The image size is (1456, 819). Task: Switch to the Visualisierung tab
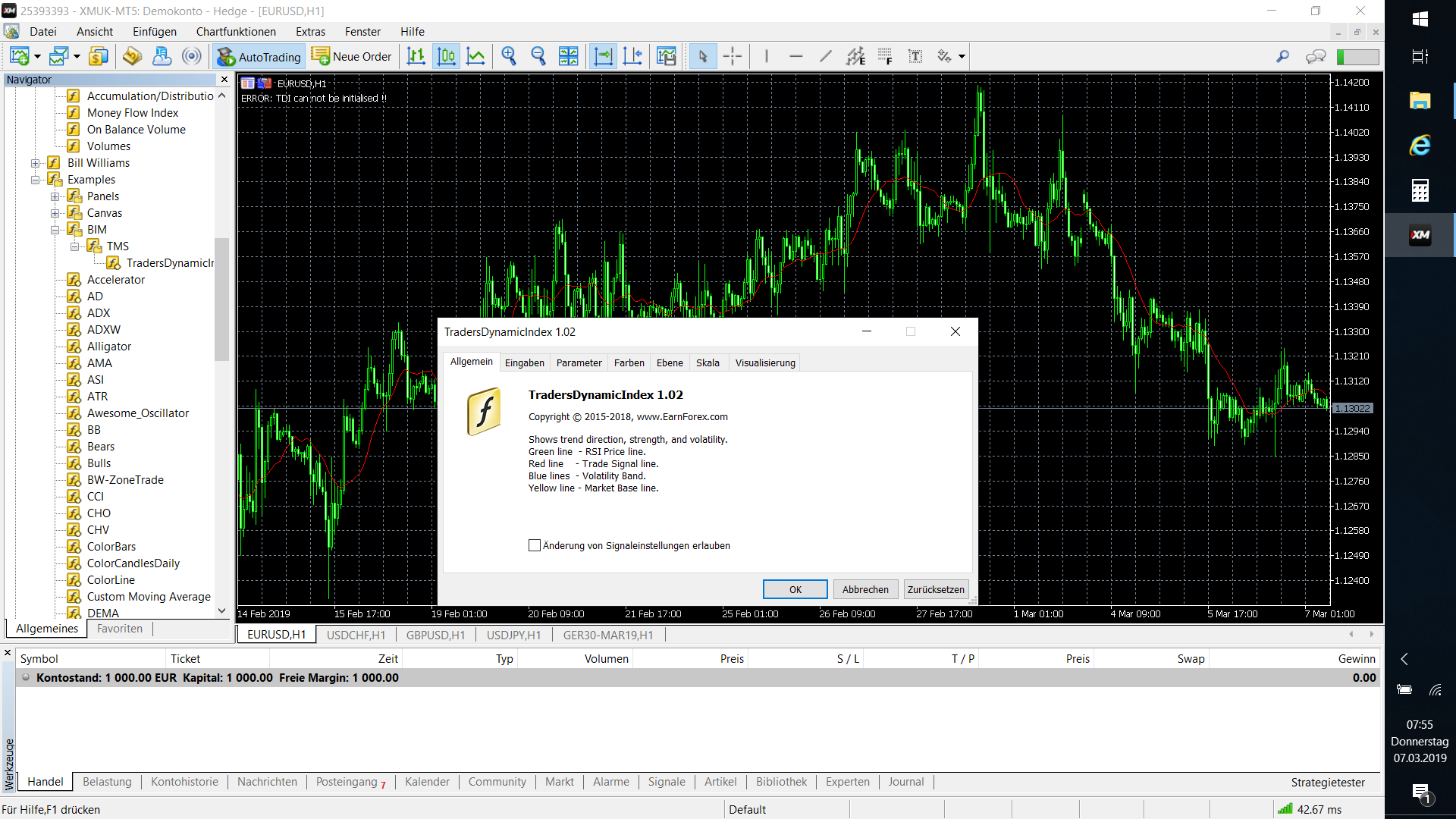(765, 362)
